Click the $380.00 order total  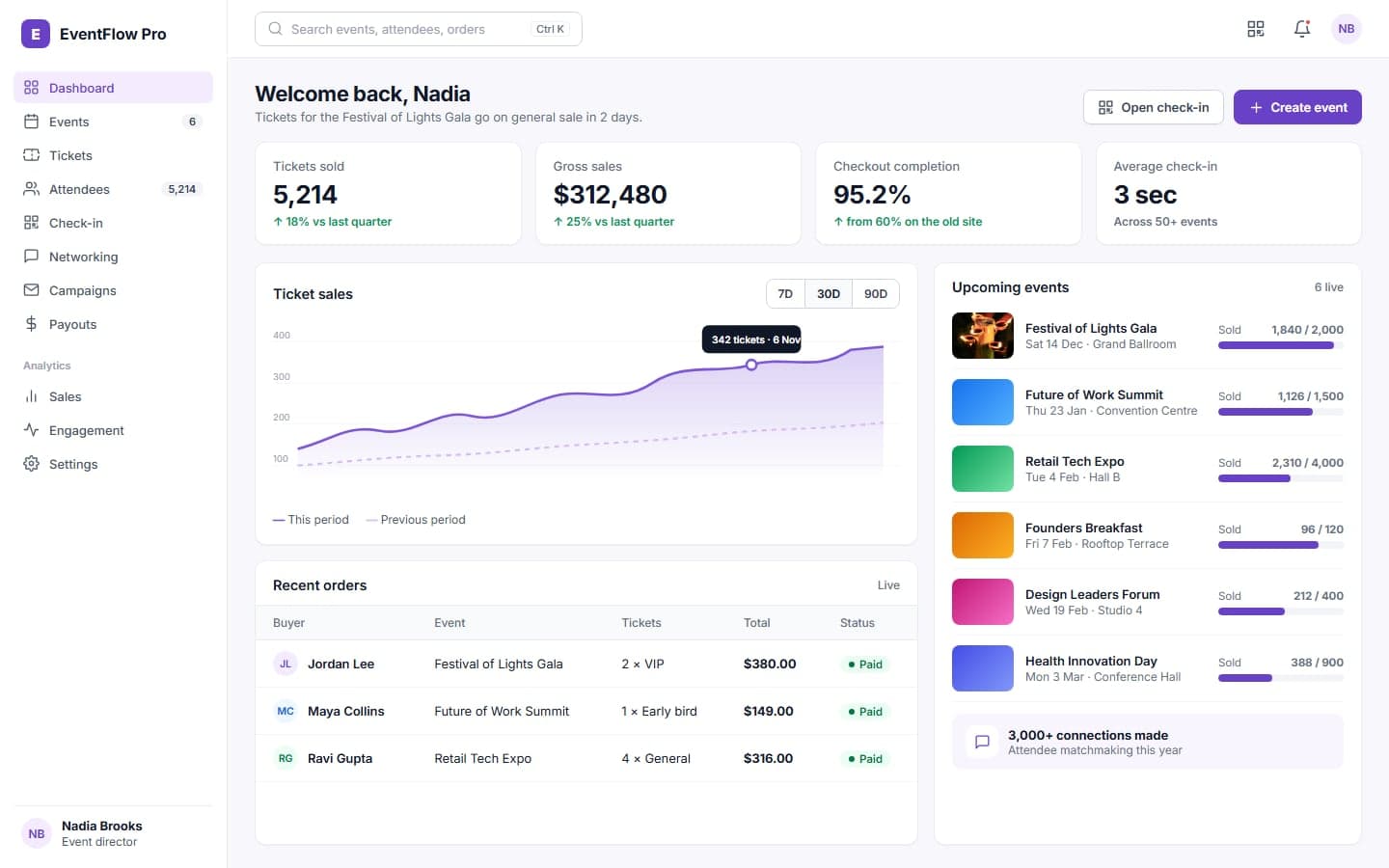pos(770,664)
